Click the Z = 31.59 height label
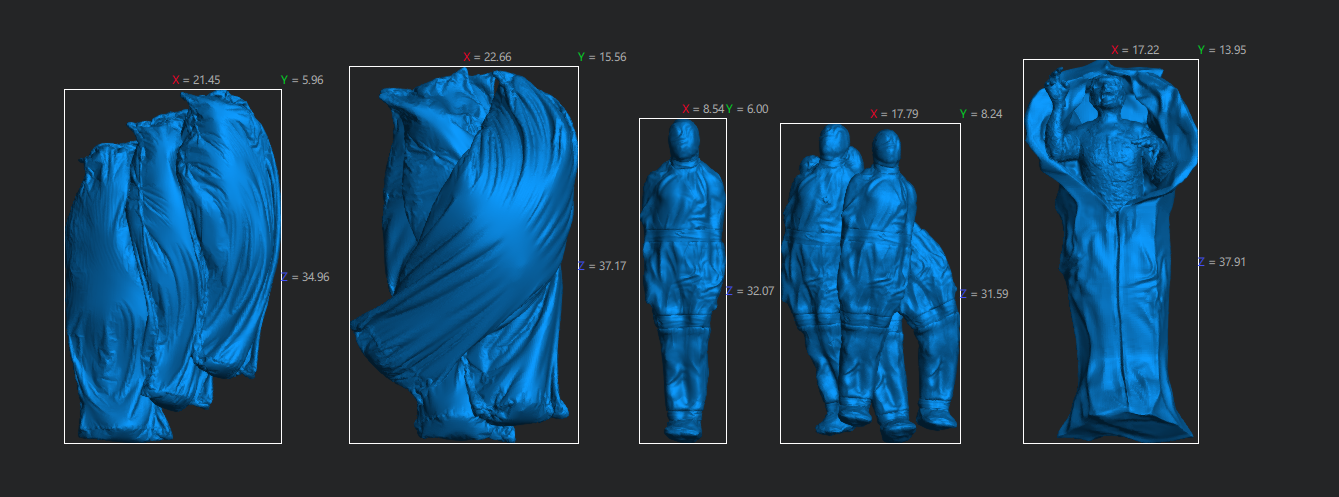The height and width of the screenshot is (497, 1339). coord(983,294)
